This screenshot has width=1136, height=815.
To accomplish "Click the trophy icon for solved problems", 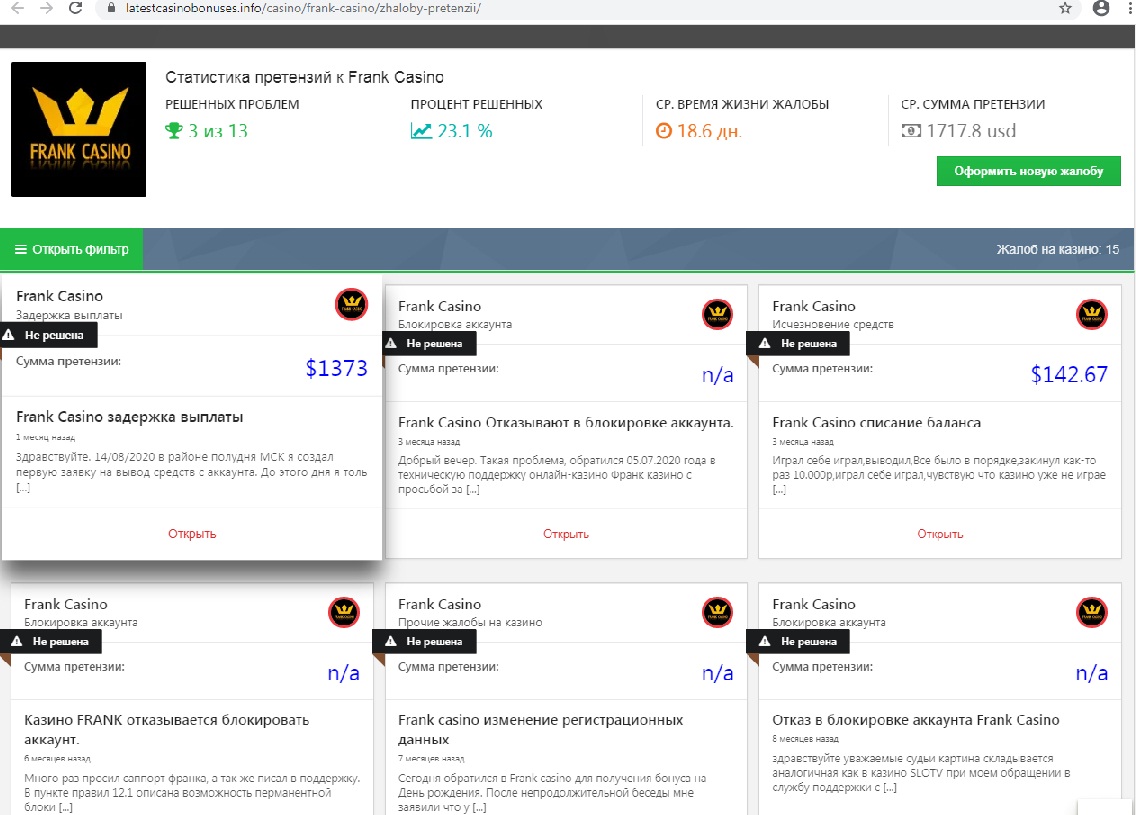I will coord(173,131).
